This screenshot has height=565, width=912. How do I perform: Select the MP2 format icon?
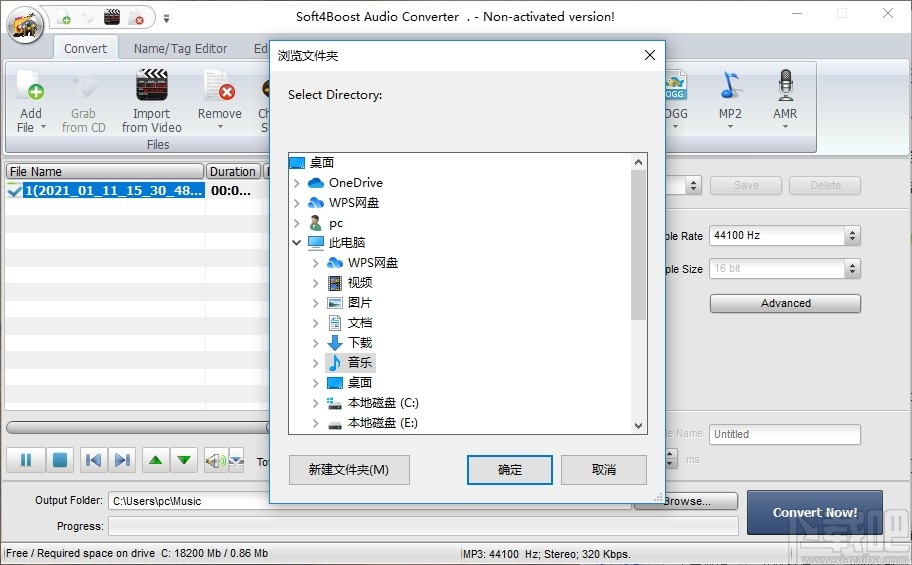coord(730,85)
